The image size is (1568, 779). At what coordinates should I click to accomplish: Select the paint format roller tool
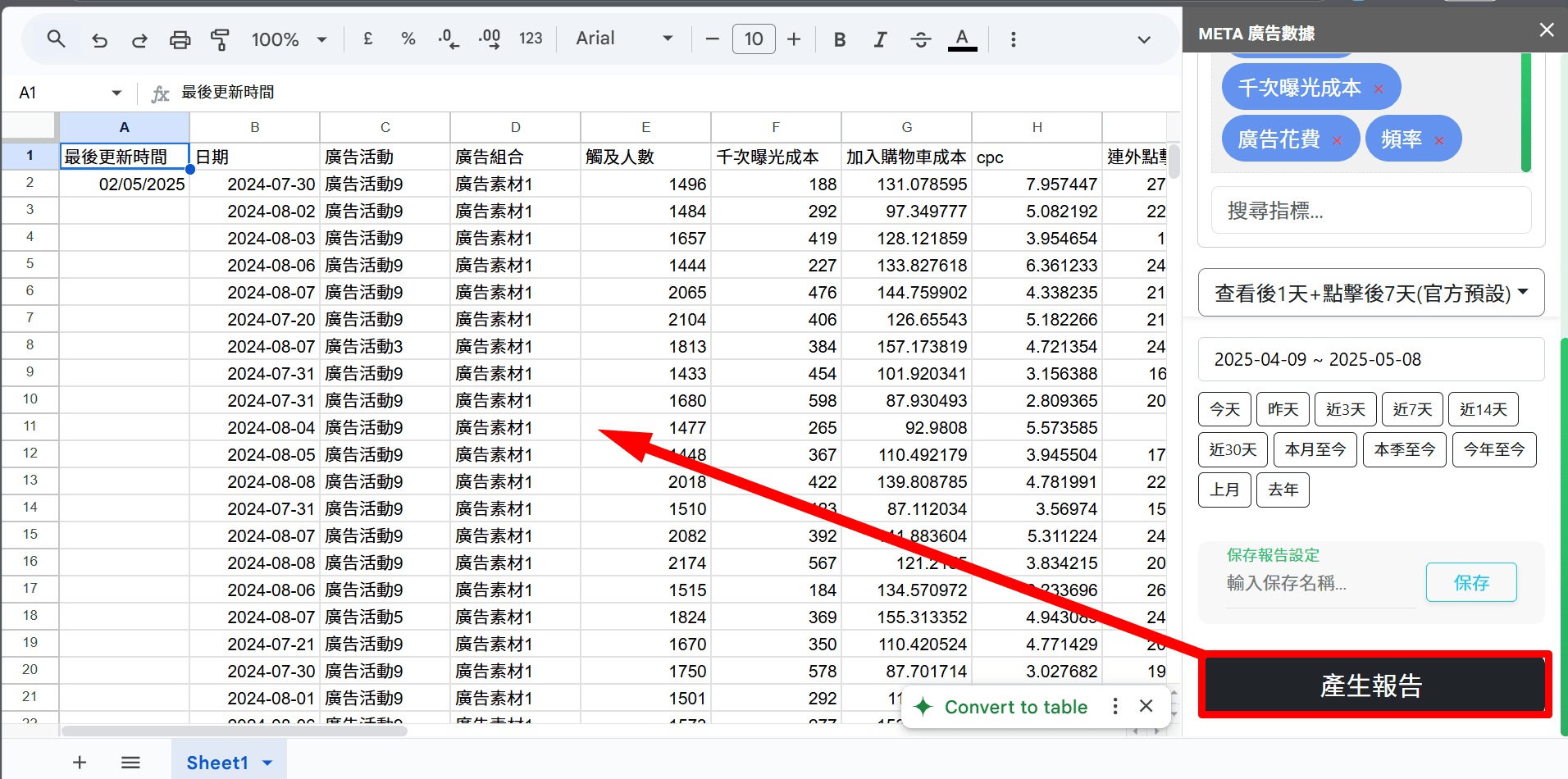220,39
